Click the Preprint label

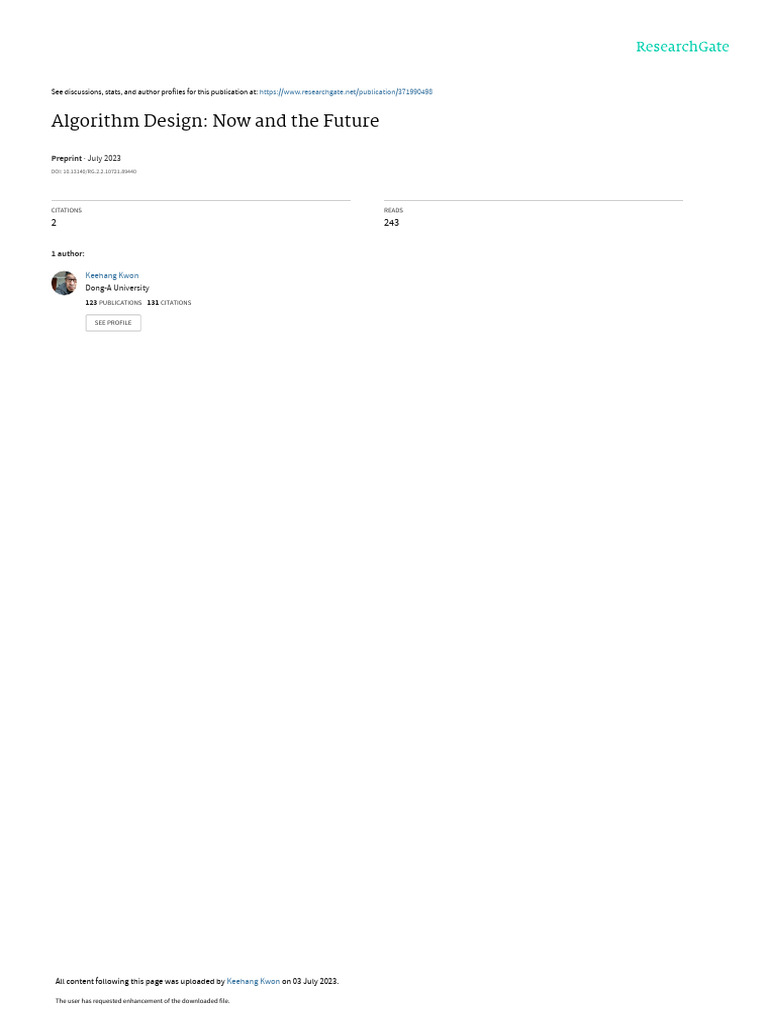67,159
